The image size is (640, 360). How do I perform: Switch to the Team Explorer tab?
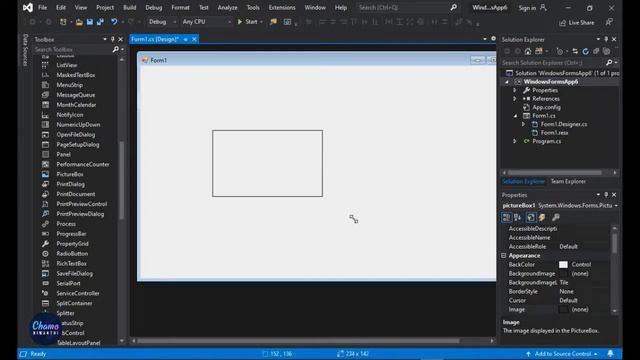coord(568,181)
